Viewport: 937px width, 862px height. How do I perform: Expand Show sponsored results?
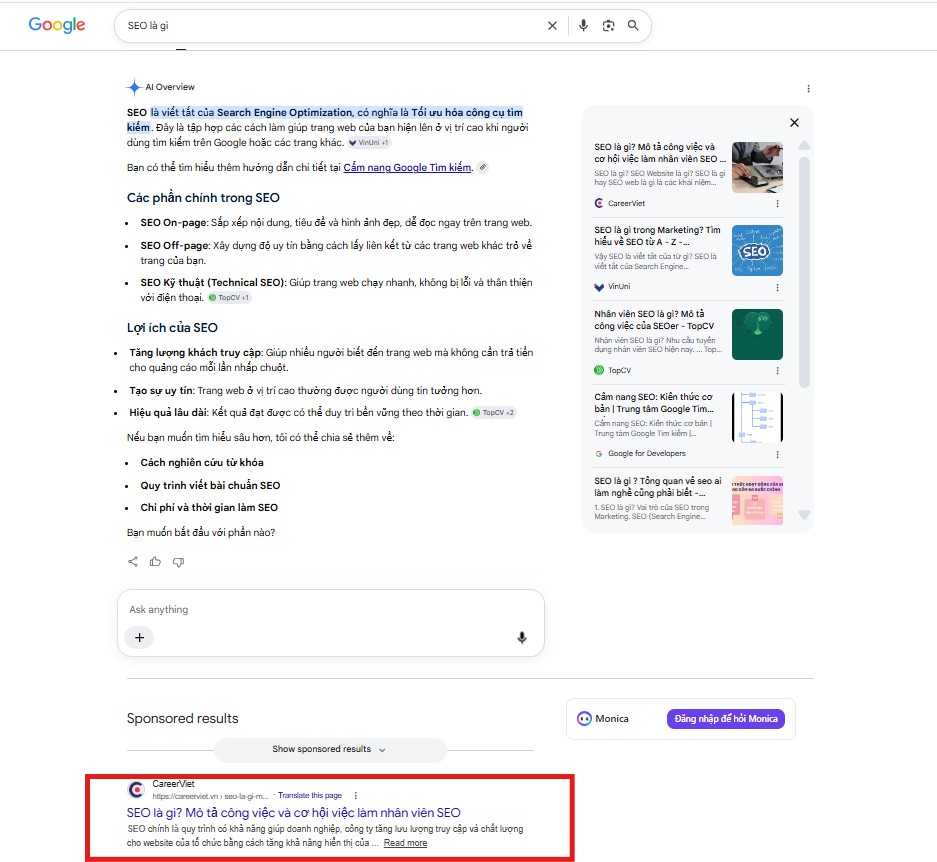pyautogui.click(x=330, y=750)
